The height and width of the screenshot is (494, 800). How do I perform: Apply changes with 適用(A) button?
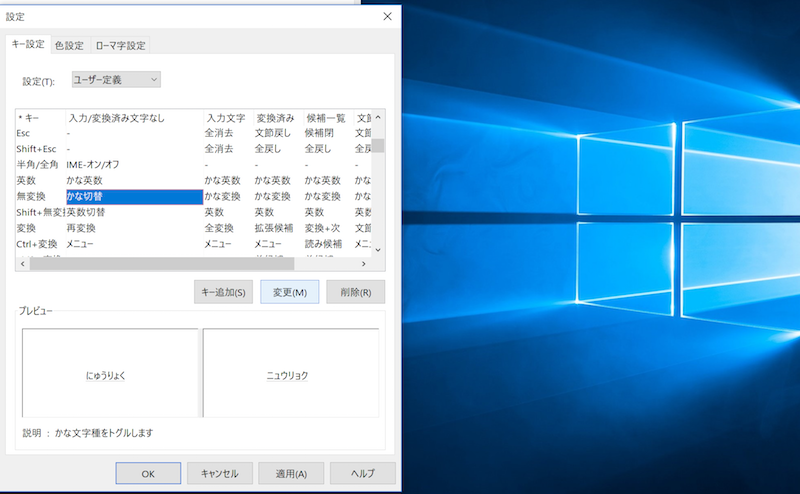[291, 473]
